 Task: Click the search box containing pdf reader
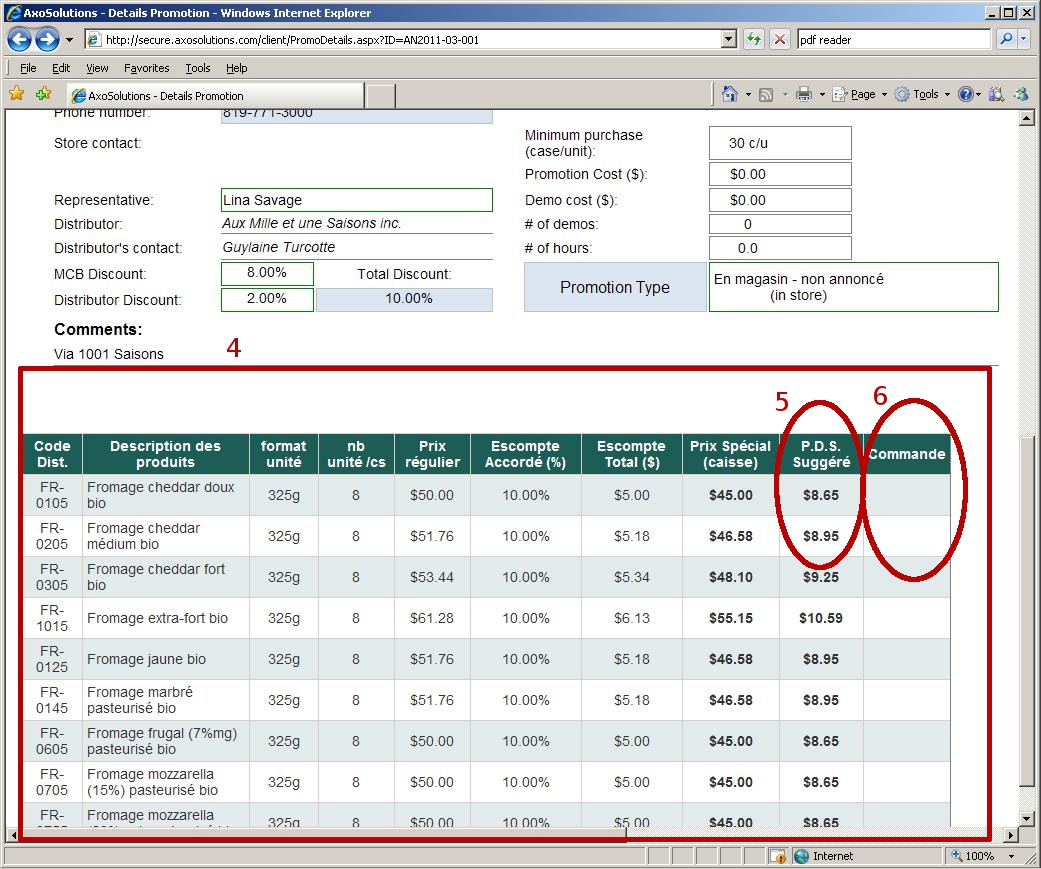(x=894, y=39)
